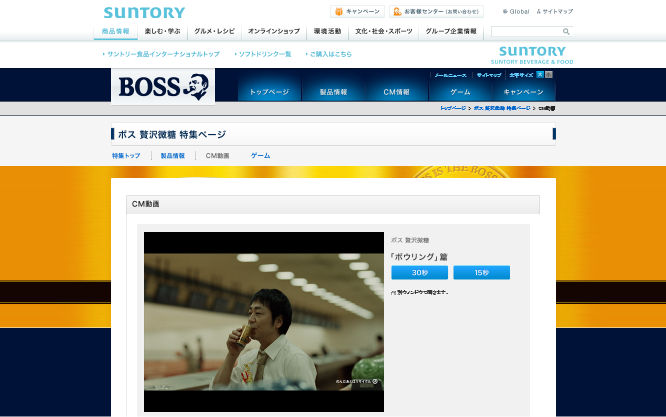Open キャンペーン tab in BOSS navigation

point(524,92)
